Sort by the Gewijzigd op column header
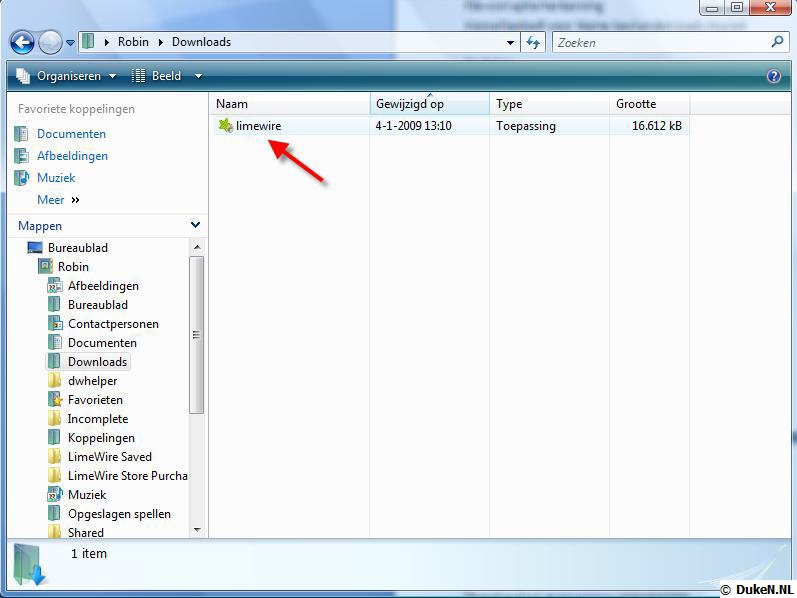The height and width of the screenshot is (598, 797). (430, 104)
